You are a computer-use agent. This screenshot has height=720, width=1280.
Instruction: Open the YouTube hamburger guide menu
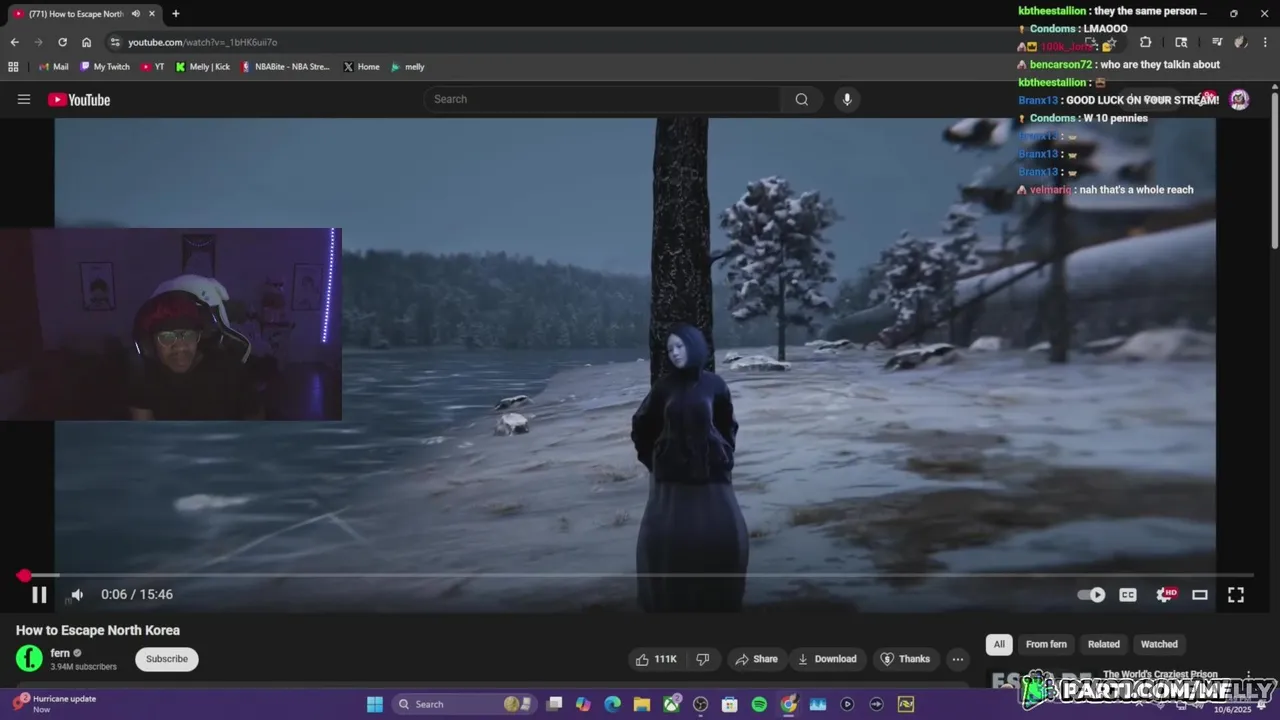tap(24, 99)
